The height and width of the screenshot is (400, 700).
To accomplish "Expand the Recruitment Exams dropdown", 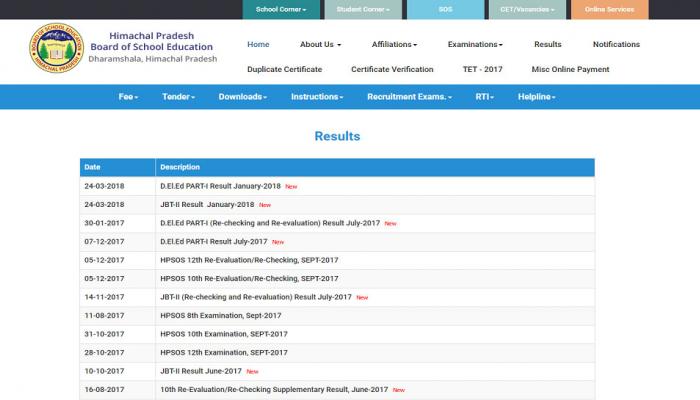I will pos(409,97).
